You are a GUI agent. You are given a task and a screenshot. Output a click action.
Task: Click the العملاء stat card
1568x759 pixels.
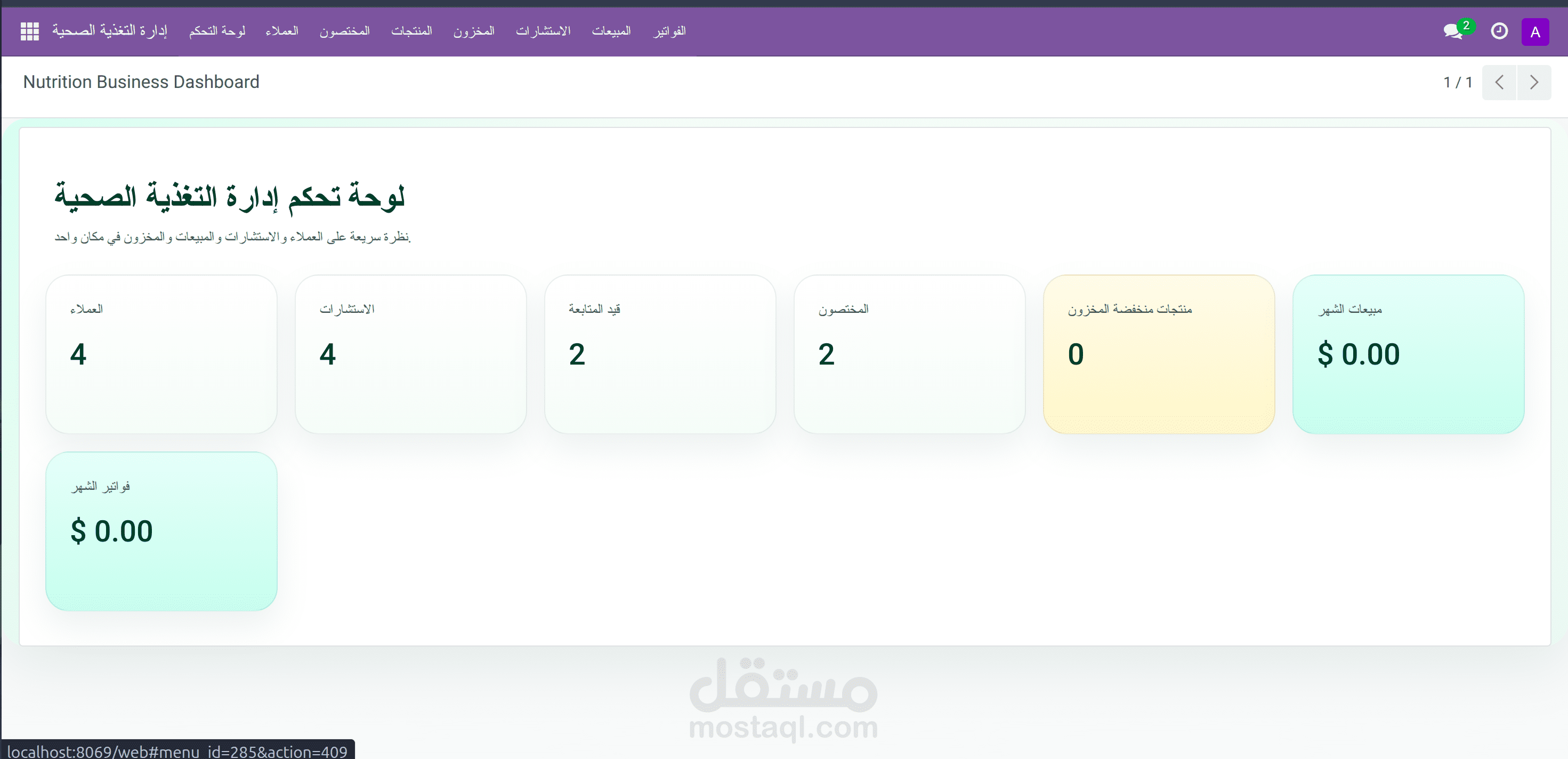point(161,354)
